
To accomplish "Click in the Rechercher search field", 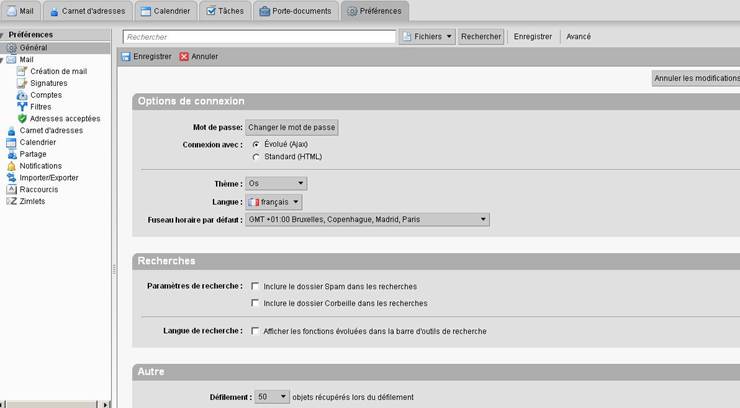I will click(x=259, y=37).
